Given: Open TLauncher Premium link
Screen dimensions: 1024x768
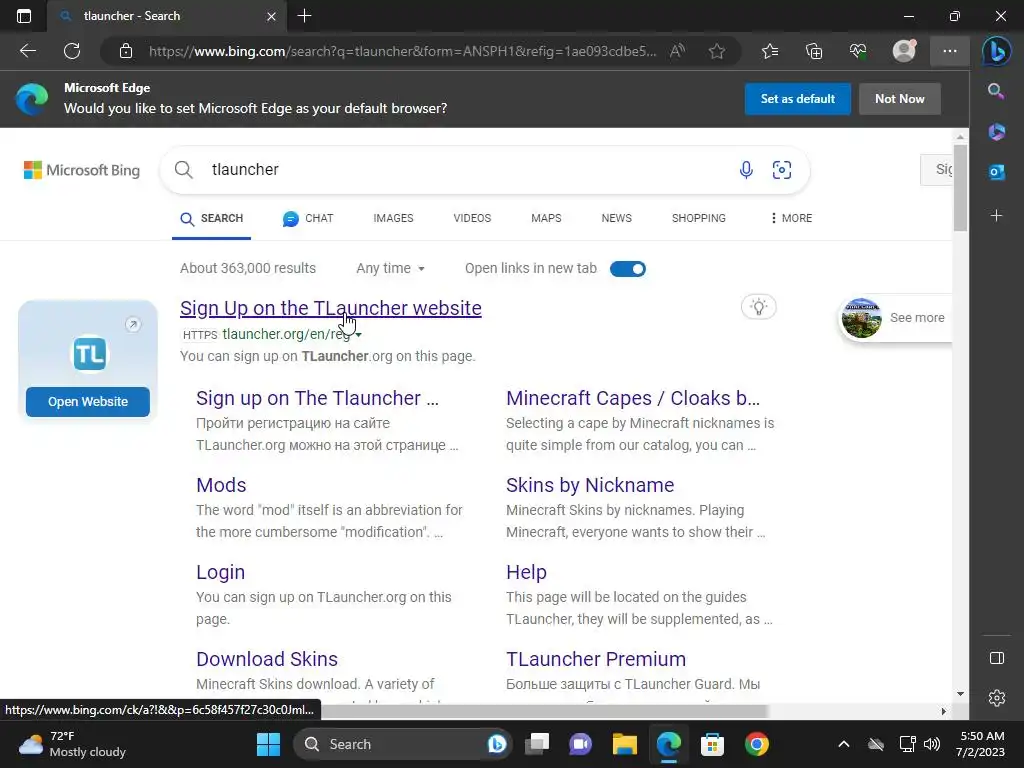Looking at the screenshot, I should [596, 659].
